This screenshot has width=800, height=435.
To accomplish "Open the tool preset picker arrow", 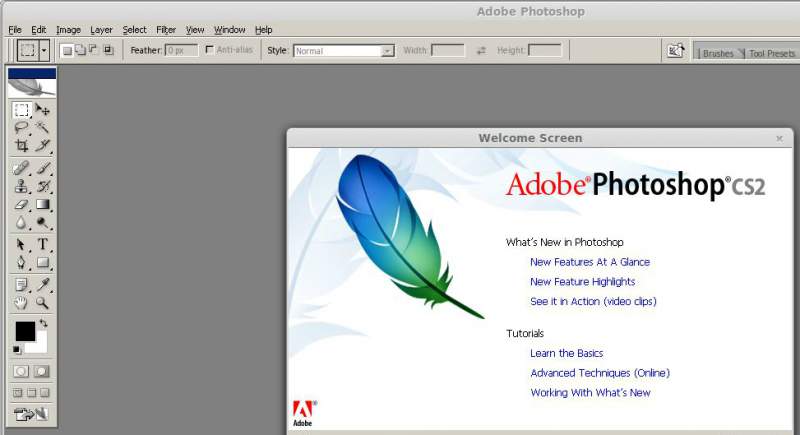I will [x=44, y=50].
